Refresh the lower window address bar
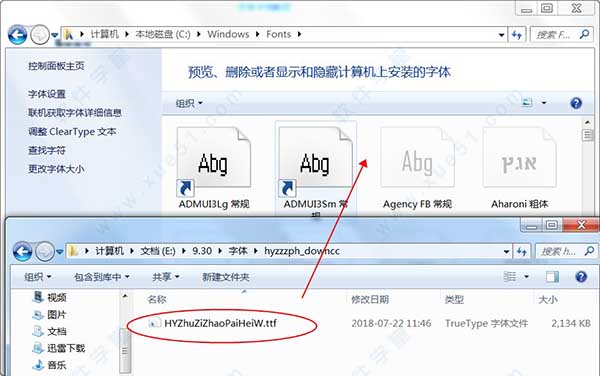 click(x=522, y=251)
